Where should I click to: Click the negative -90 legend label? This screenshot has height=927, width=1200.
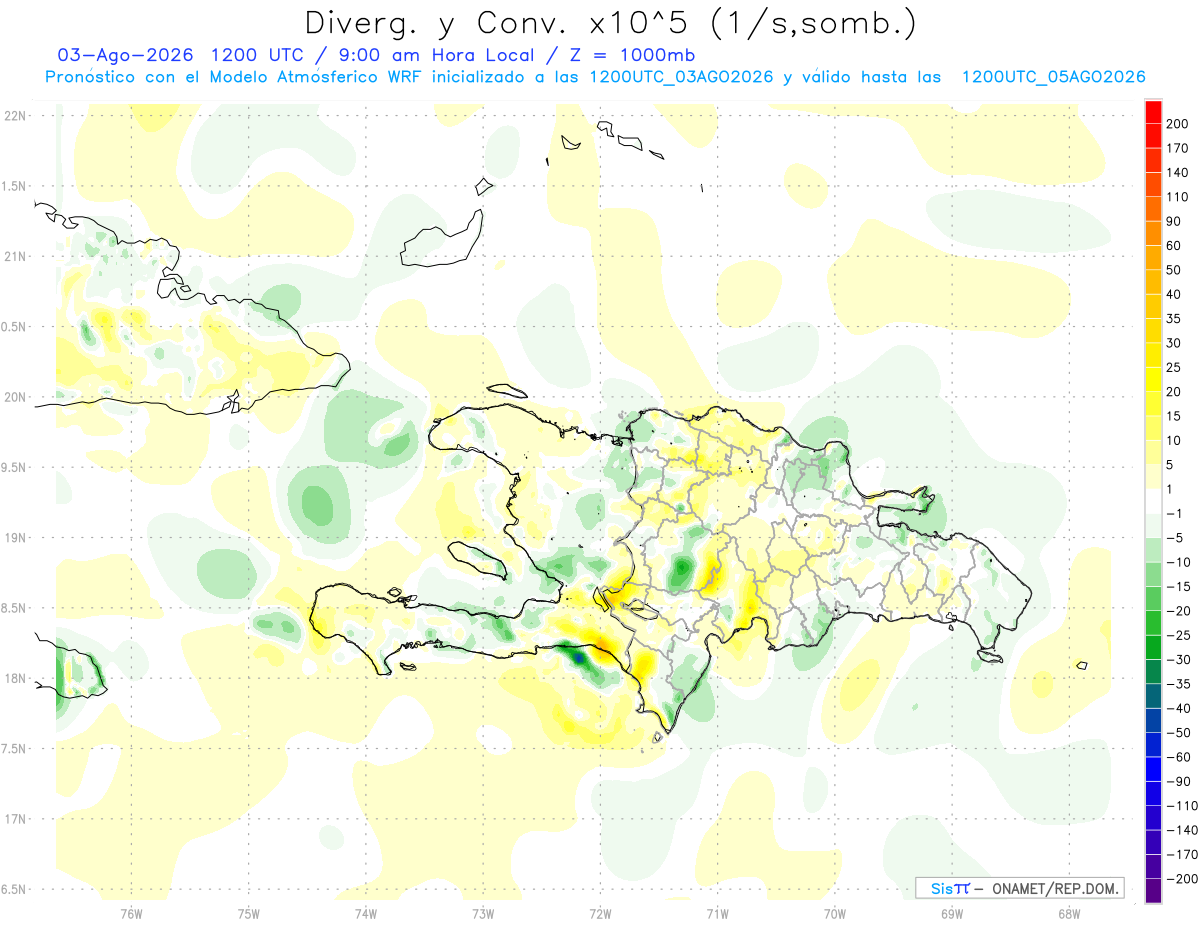(1177, 781)
